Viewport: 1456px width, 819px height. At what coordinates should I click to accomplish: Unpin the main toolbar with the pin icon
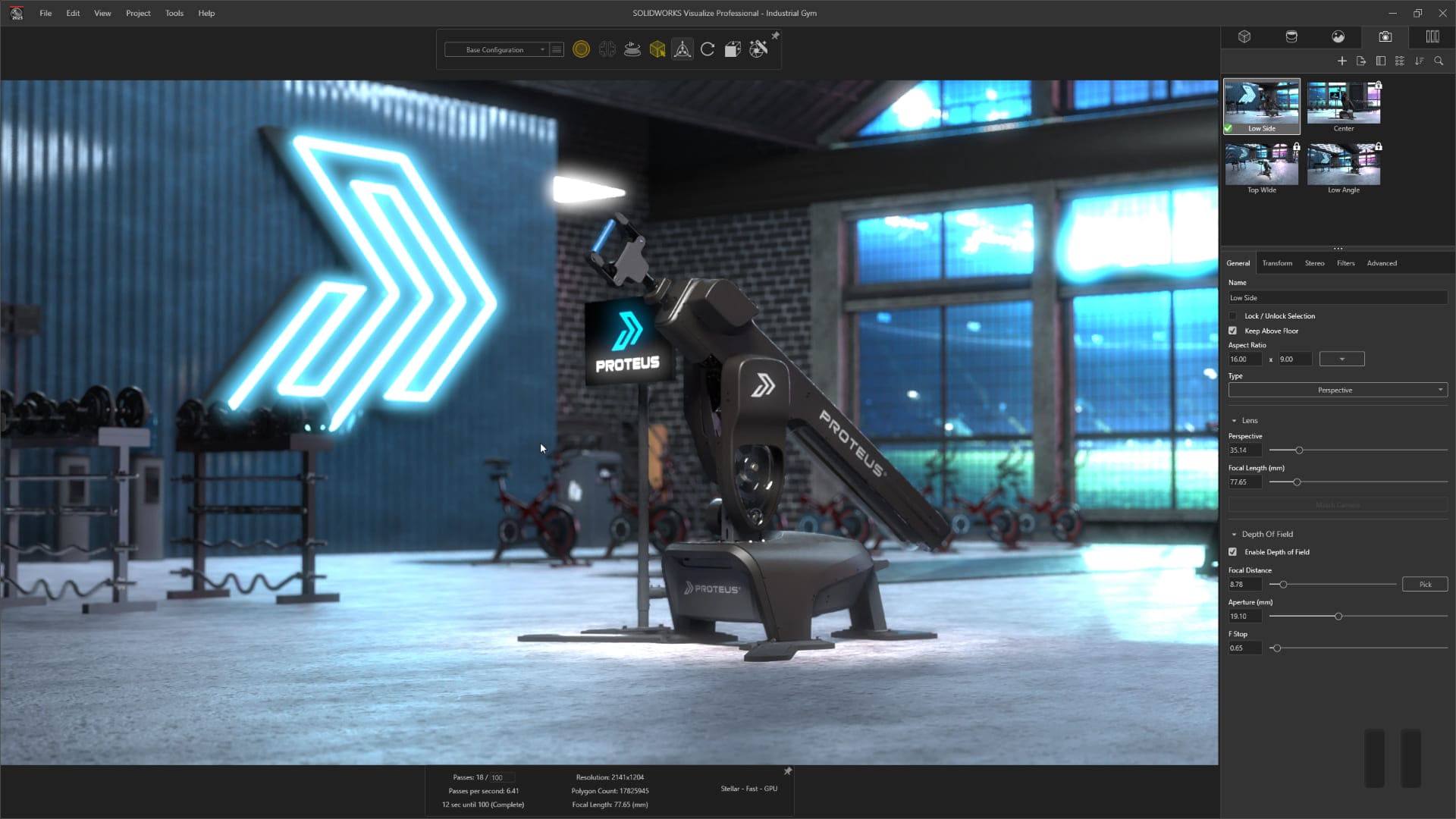775,36
